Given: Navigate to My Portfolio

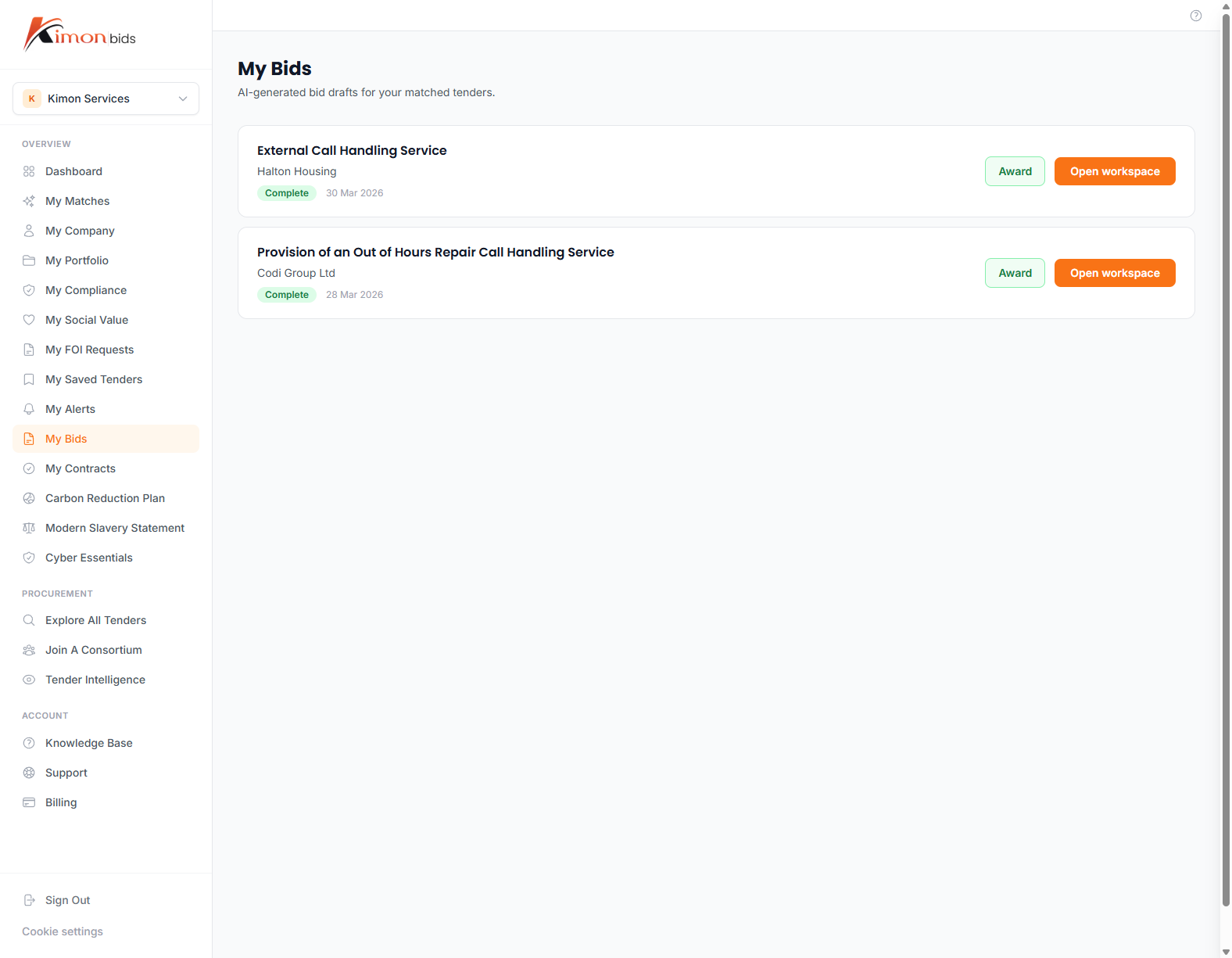Looking at the screenshot, I should (x=106, y=260).
